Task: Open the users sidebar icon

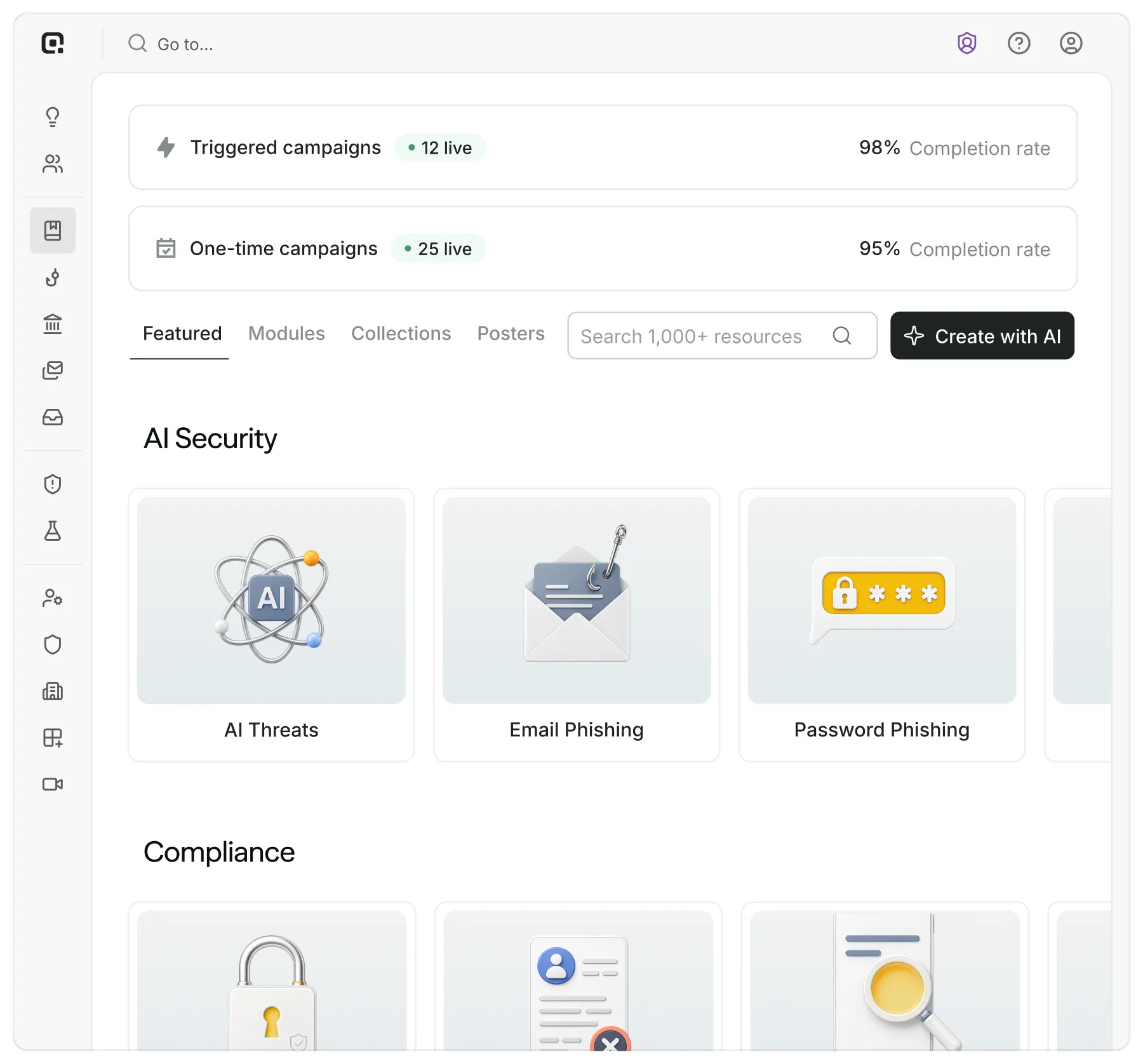Action: pos(53,164)
